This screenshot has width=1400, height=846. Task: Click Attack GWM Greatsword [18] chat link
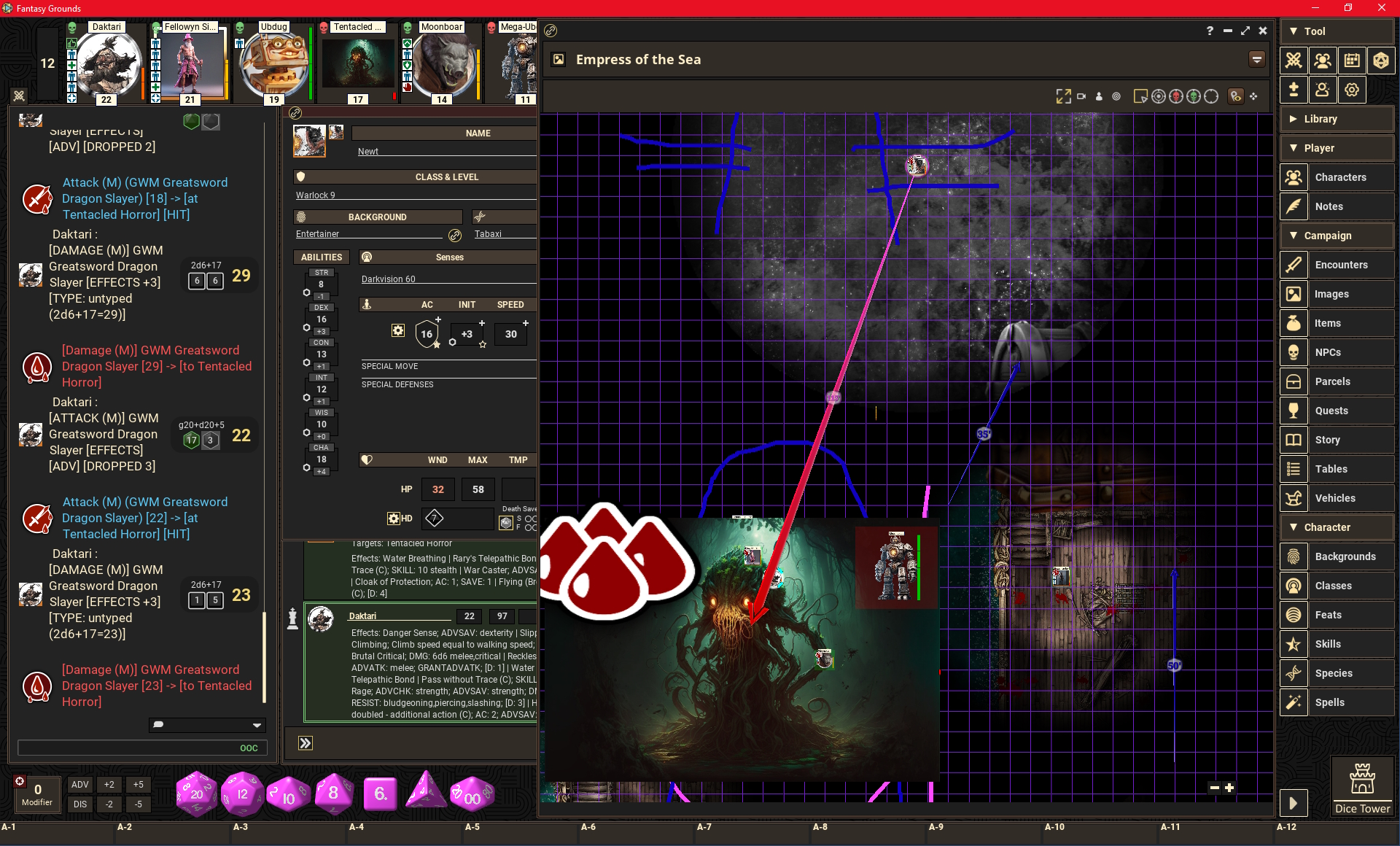click(145, 198)
